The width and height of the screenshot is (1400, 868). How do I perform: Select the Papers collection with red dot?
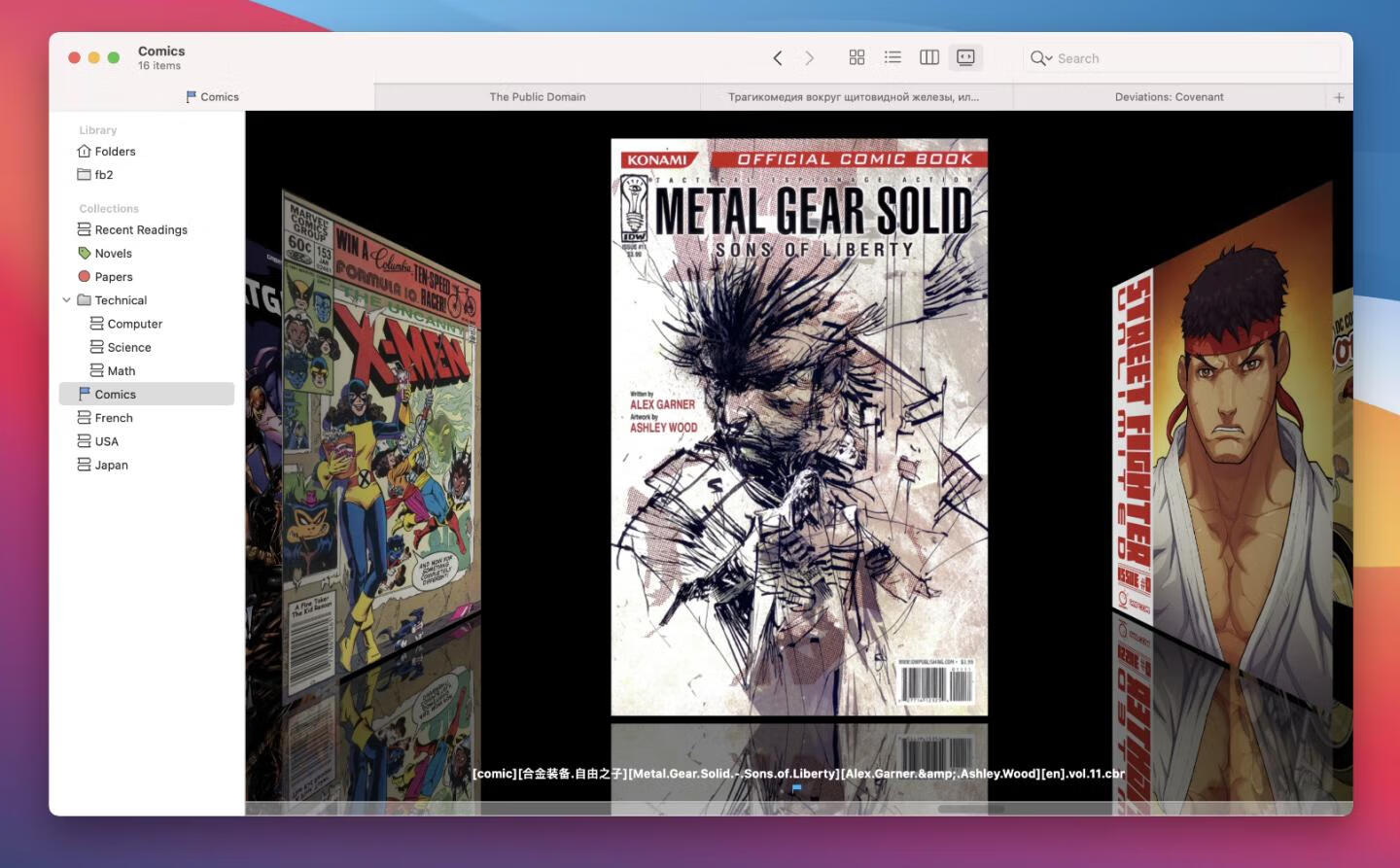point(113,277)
